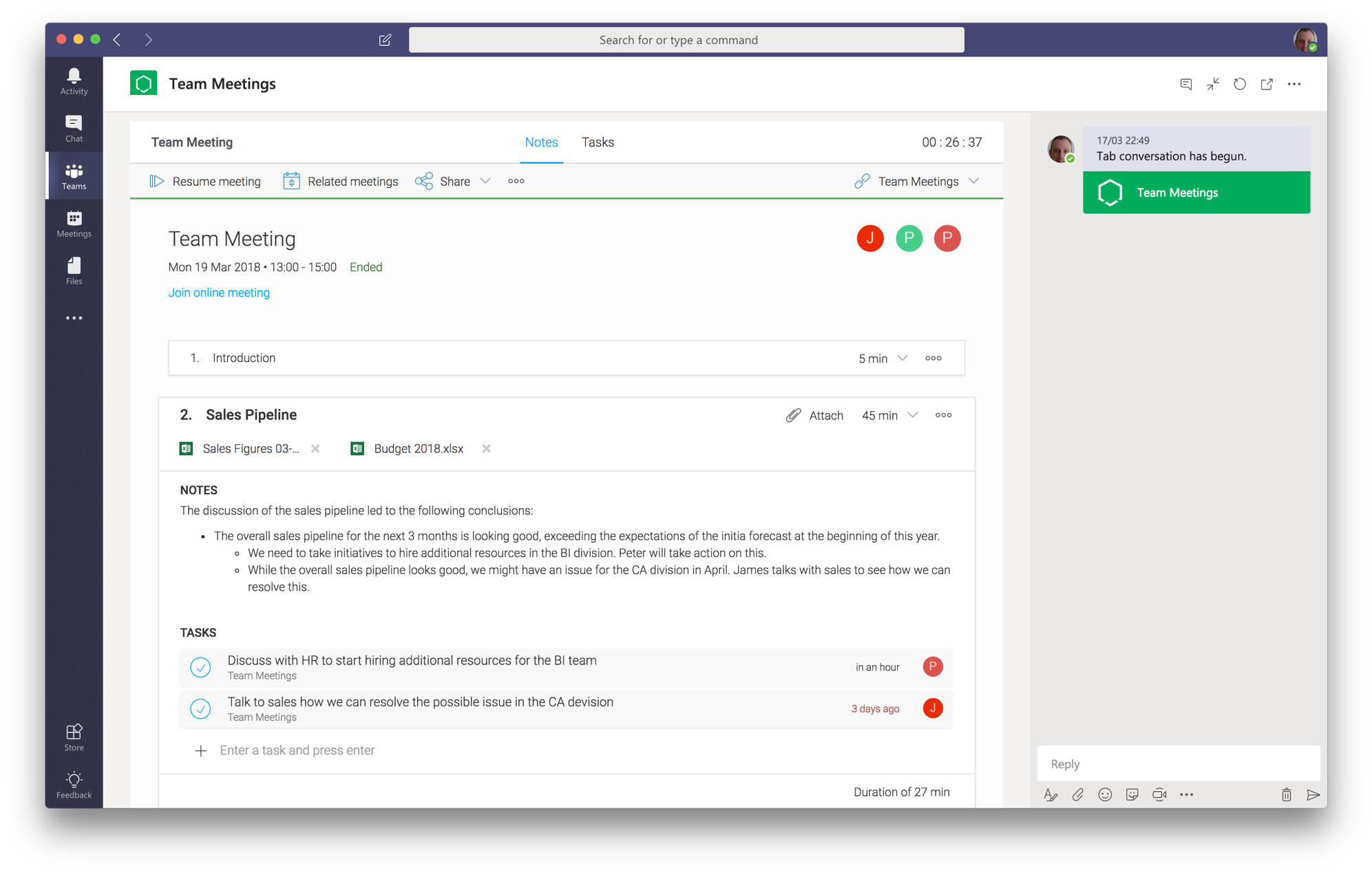Click the Related meetings calendar icon
1372x871 pixels.
pos(291,181)
